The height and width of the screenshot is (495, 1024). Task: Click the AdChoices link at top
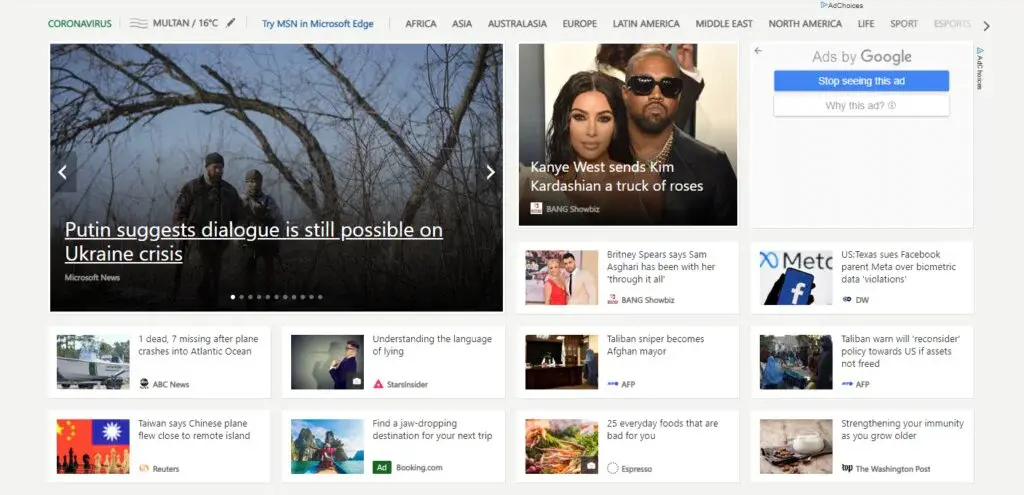tap(842, 5)
